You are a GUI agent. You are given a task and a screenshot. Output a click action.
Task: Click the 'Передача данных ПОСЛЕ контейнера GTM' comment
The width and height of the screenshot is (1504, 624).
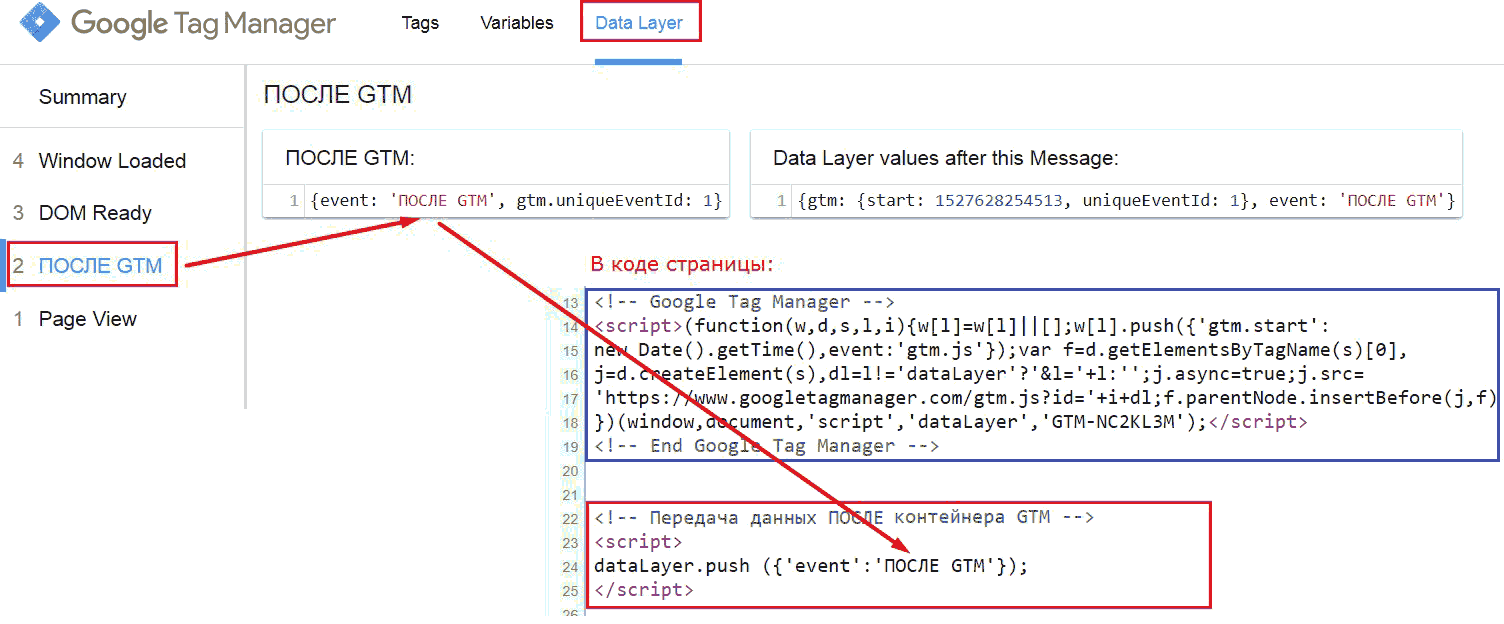pos(844,518)
